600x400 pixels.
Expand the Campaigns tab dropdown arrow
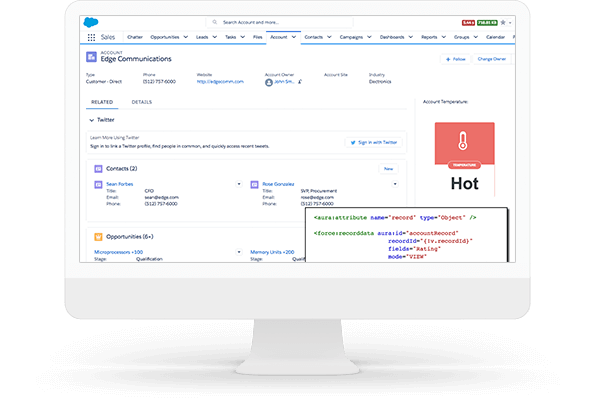369,37
